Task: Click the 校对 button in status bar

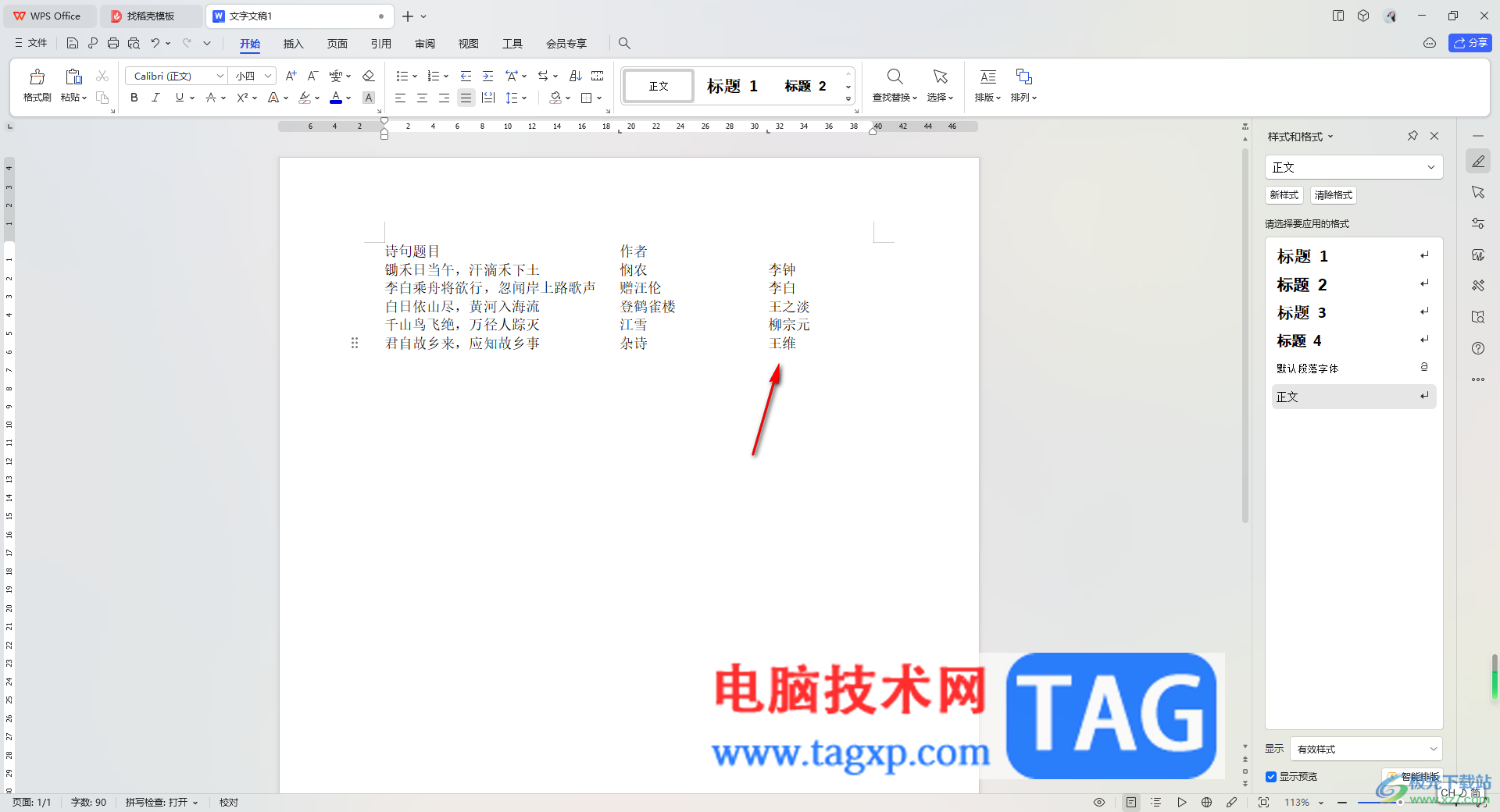Action: (x=228, y=803)
